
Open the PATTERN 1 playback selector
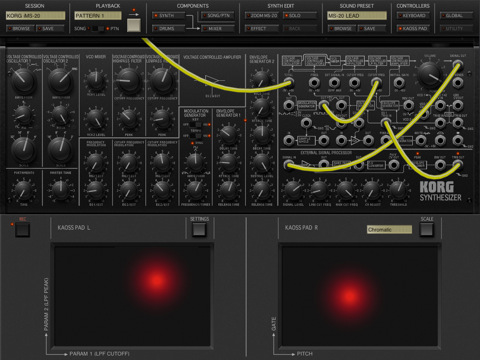pos(98,16)
